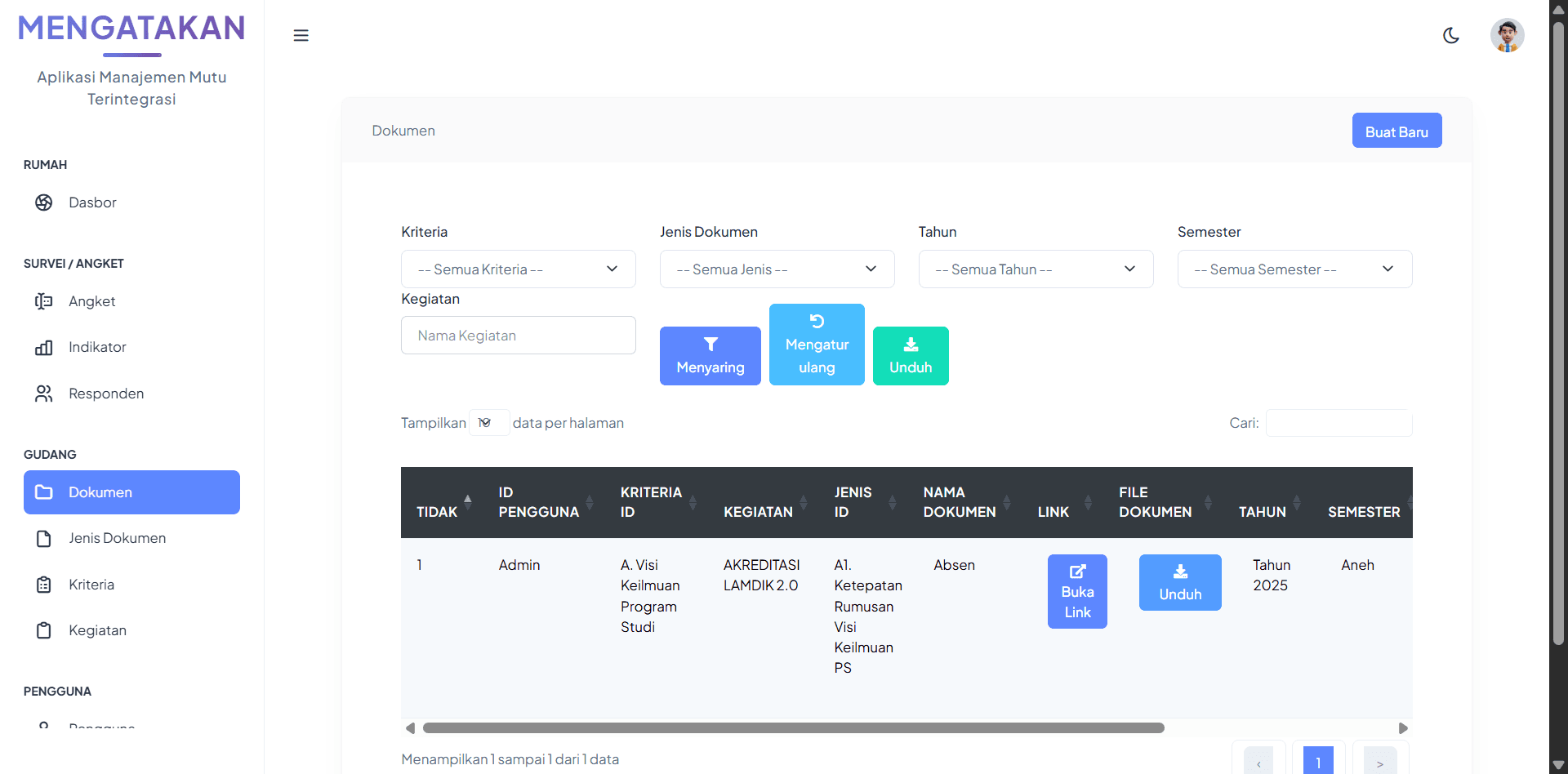Focus the Nama Kegiatan input field
This screenshot has width=1568, height=774.
(518, 336)
